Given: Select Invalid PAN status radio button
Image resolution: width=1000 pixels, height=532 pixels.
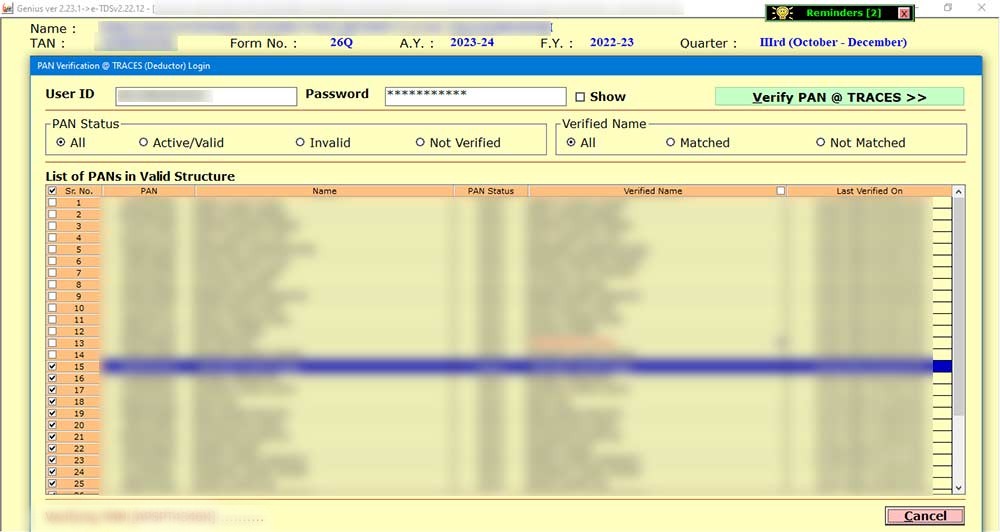Looking at the screenshot, I should pyautogui.click(x=300, y=143).
